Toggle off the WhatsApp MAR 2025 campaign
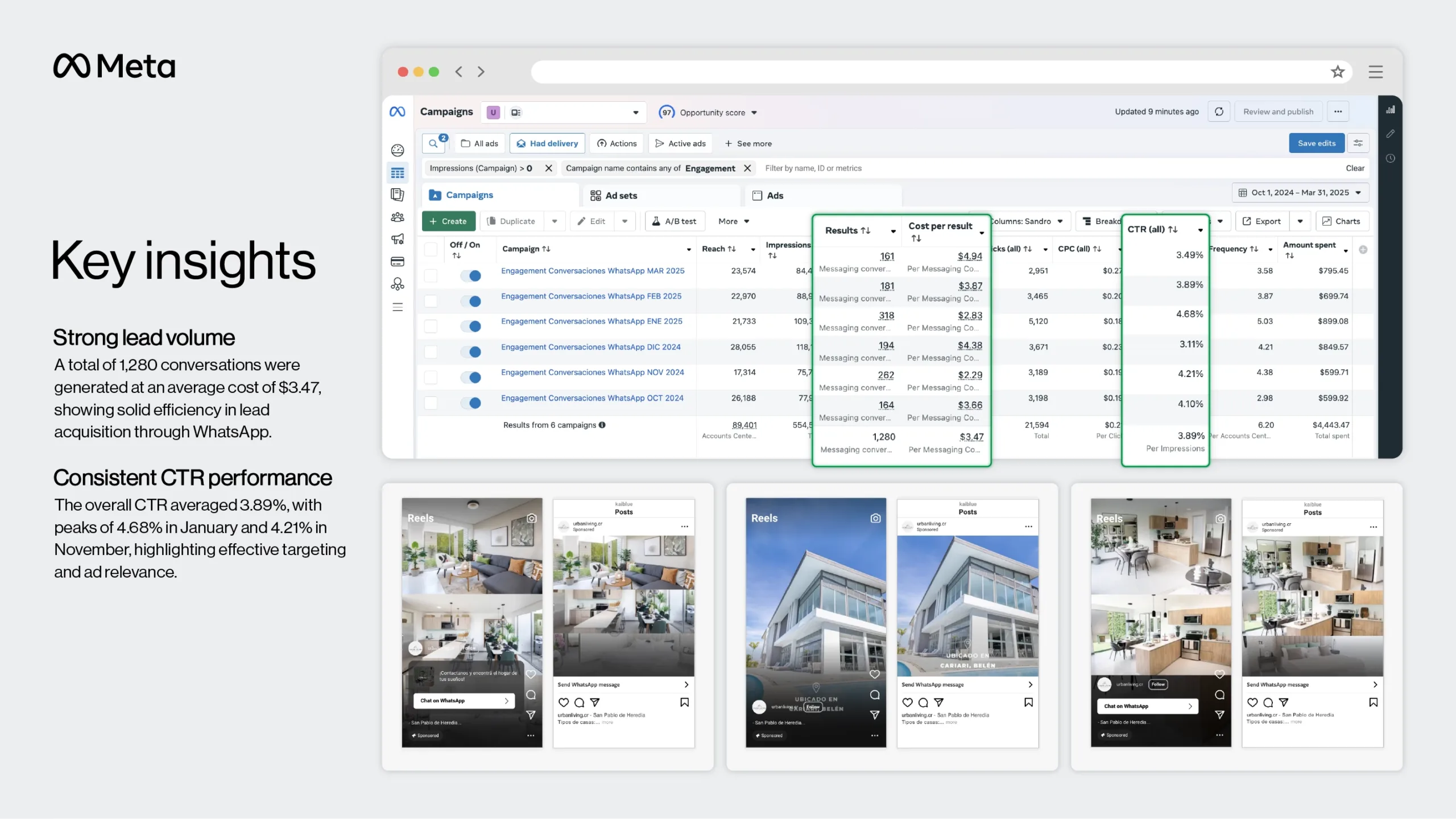This screenshot has width=1456, height=819. coord(471,276)
